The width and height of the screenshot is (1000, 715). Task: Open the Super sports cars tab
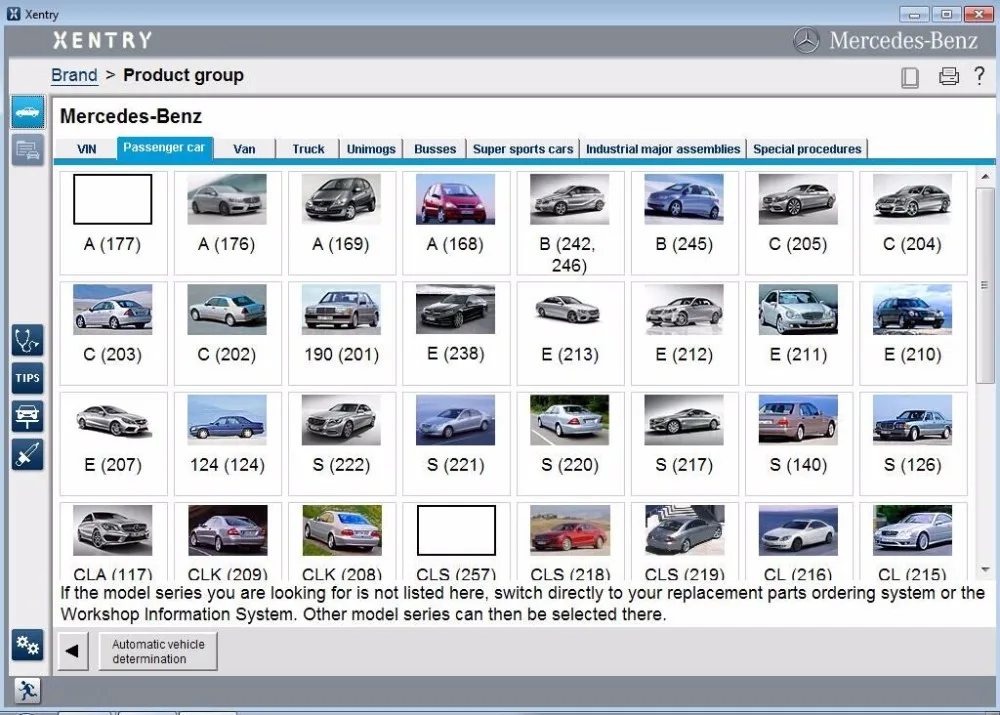[x=523, y=149]
